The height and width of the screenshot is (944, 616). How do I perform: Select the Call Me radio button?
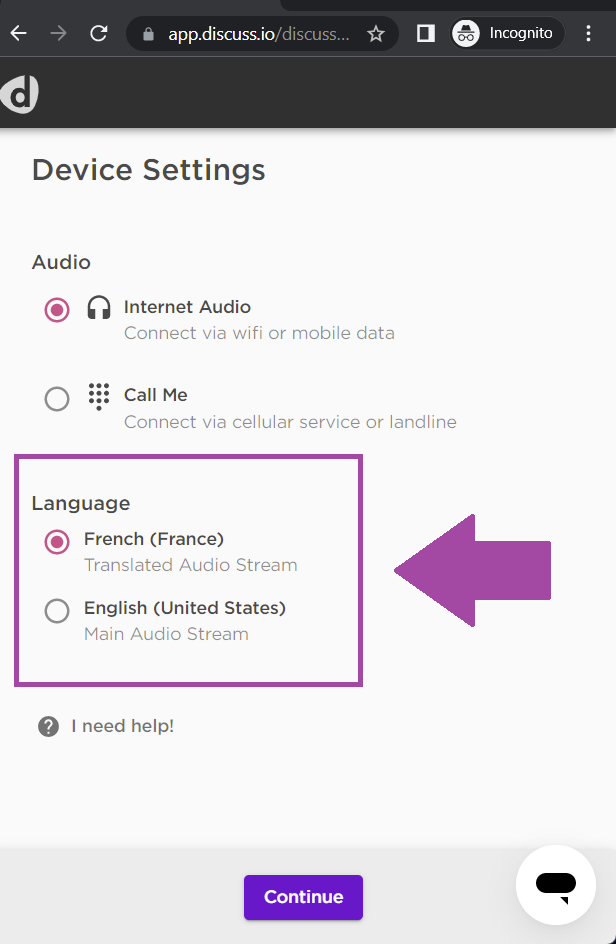click(57, 399)
